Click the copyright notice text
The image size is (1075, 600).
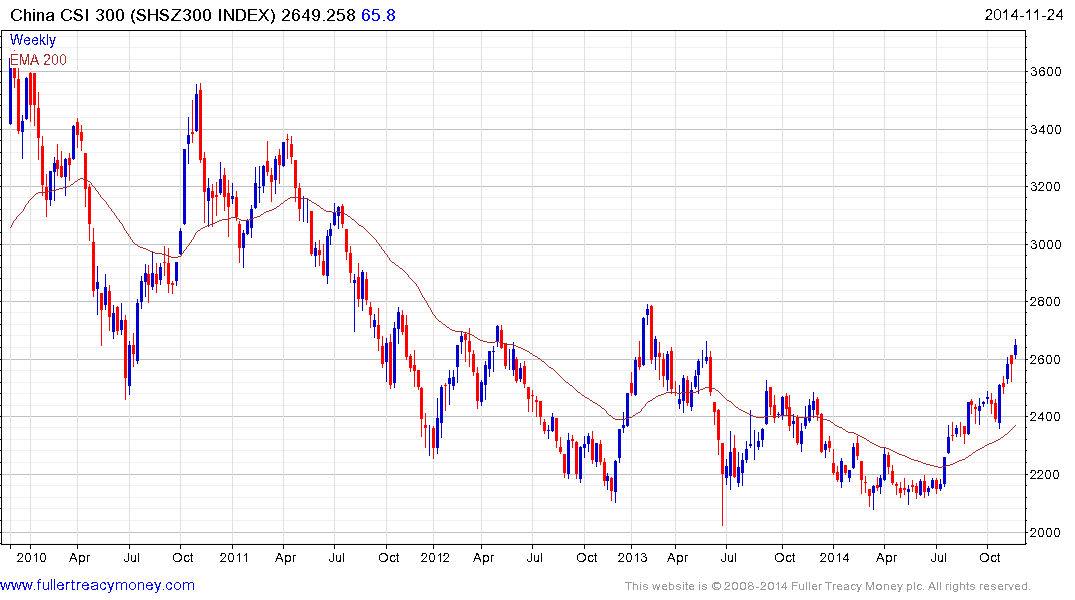point(828,586)
